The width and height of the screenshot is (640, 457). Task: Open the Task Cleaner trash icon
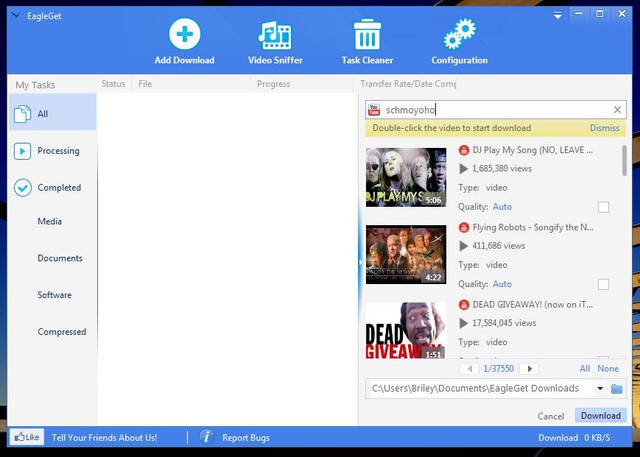click(367, 34)
